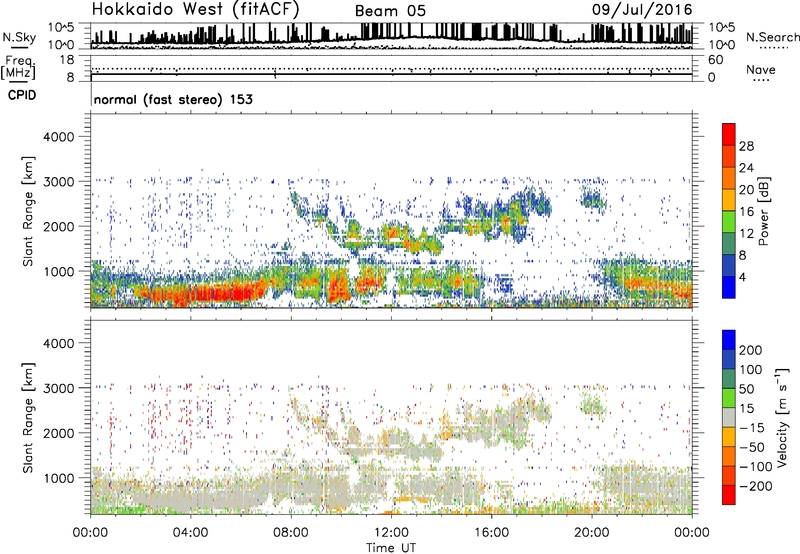
Task: Click the 'Velocity [m s-1]' colorbar label
Action: pos(782,417)
